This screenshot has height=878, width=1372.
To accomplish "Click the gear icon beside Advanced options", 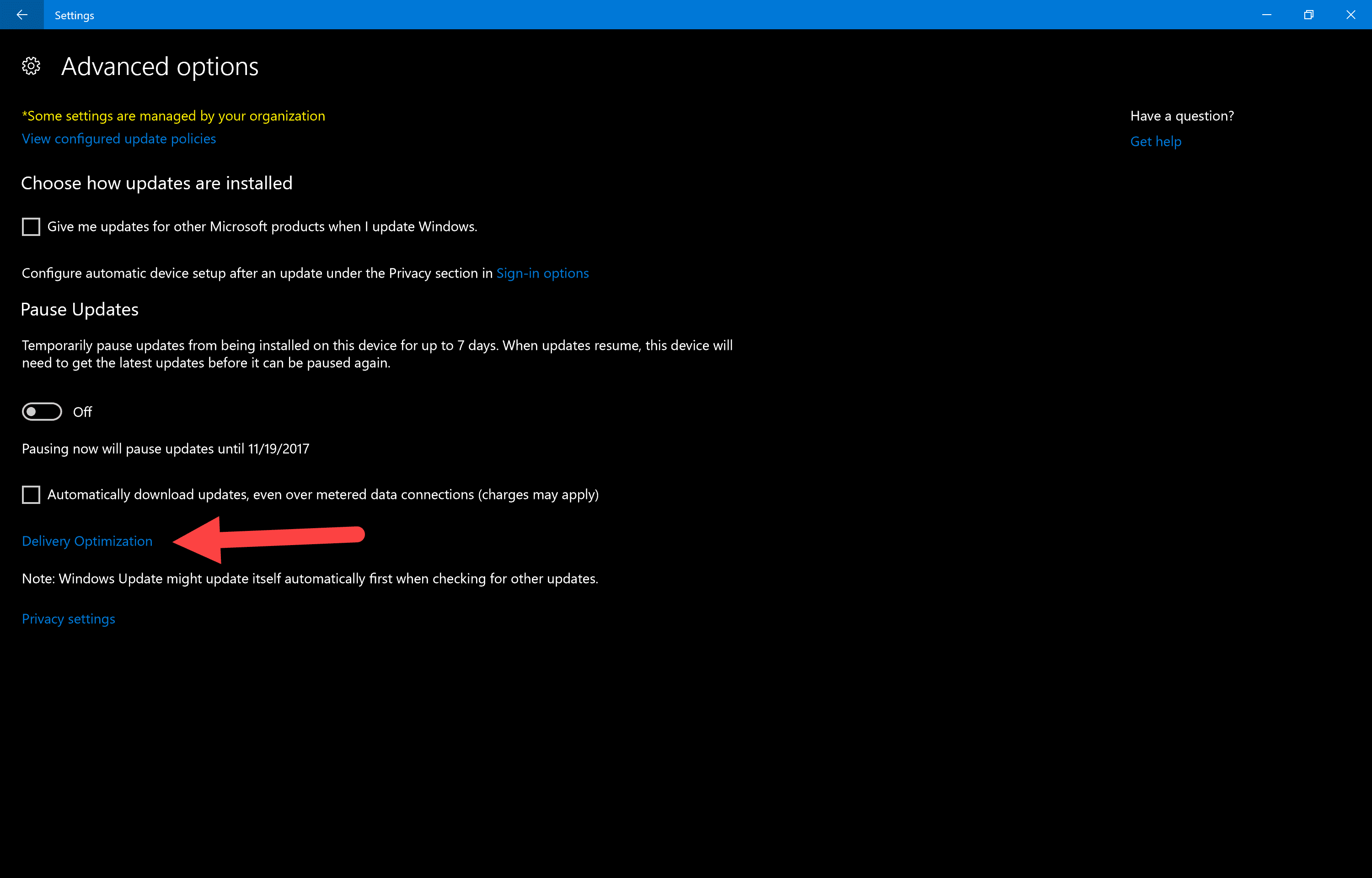I will [x=31, y=66].
